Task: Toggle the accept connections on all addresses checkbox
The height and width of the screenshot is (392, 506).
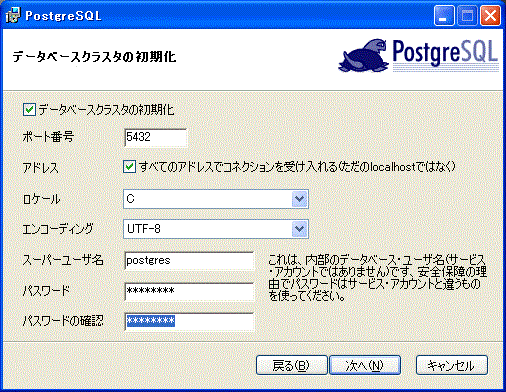Action: tap(129, 166)
